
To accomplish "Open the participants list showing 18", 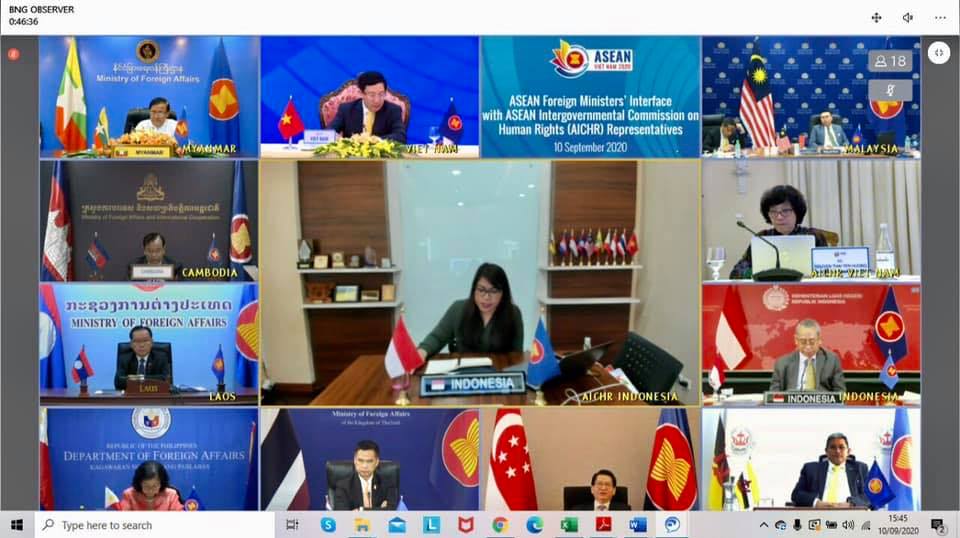I will click(x=890, y=61).
